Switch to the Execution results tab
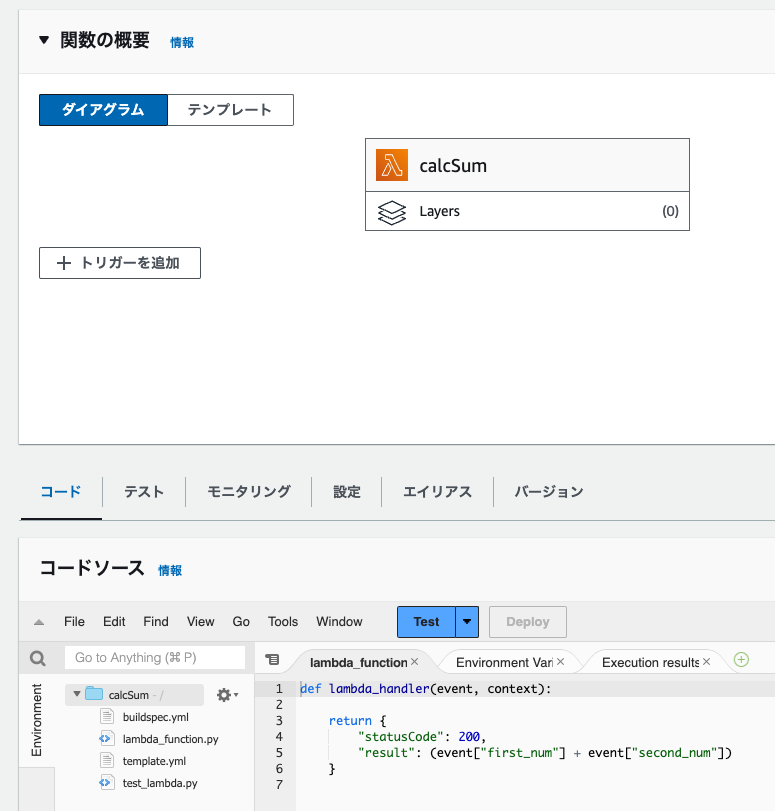Image resolution: width=775 pixels, height=811 pixels. click(650, 663)
